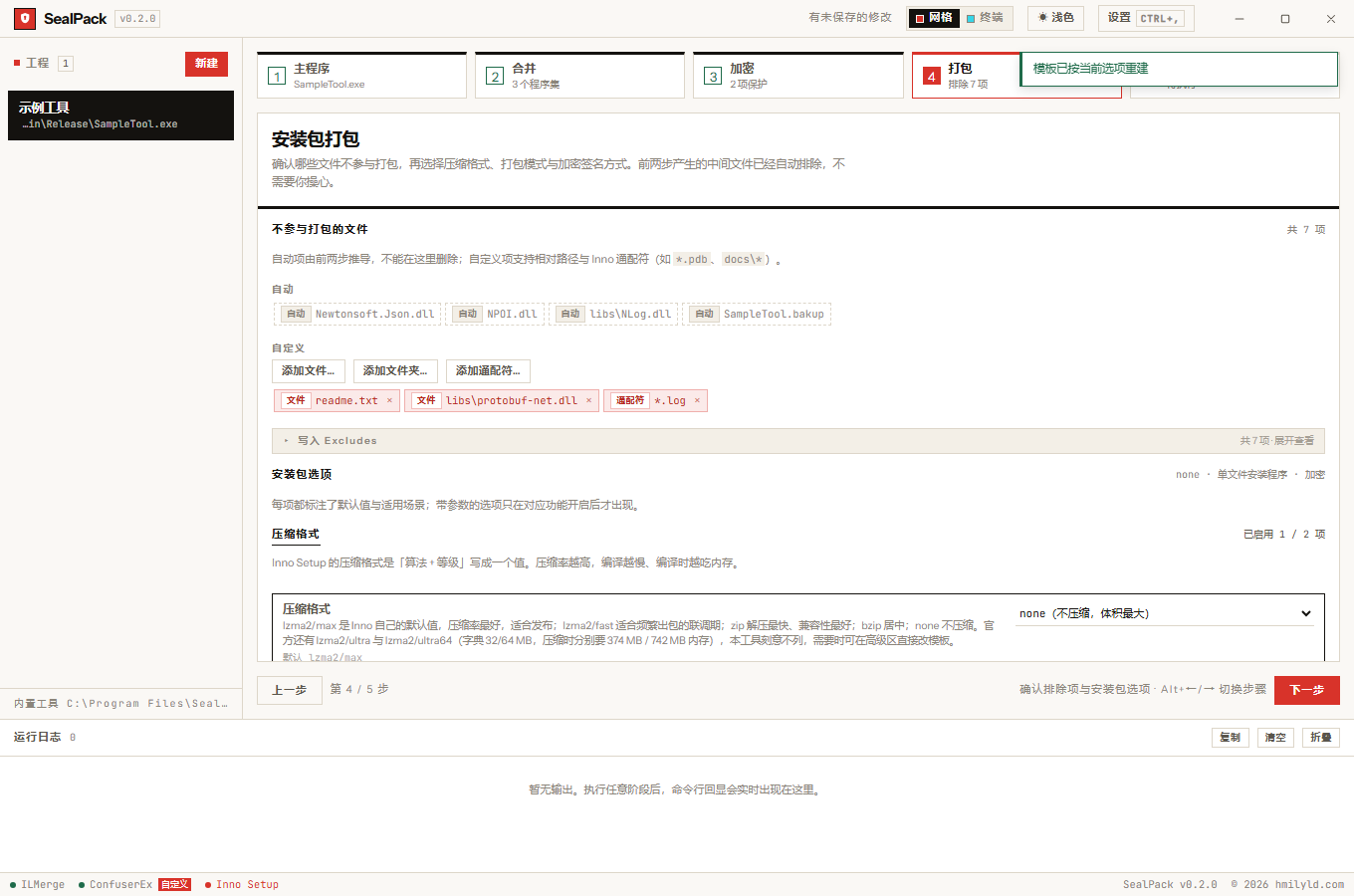Proceed with 下一步 button

tap(1306, 690)
